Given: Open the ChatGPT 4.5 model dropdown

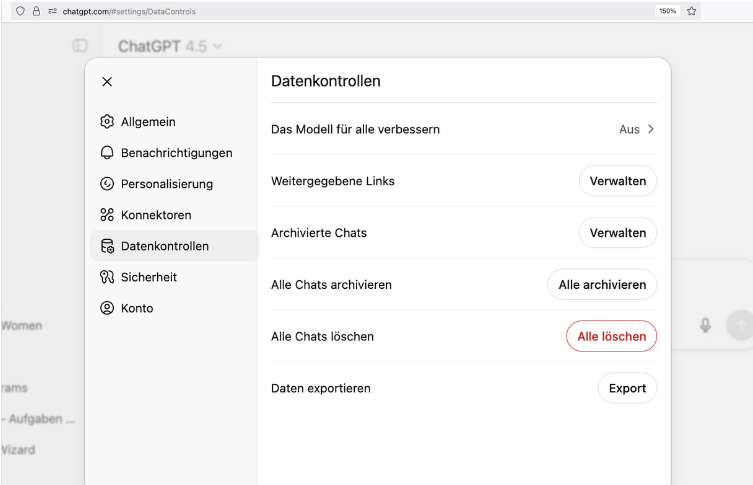Looking at the screenshot, I should [x=170, y=46].
